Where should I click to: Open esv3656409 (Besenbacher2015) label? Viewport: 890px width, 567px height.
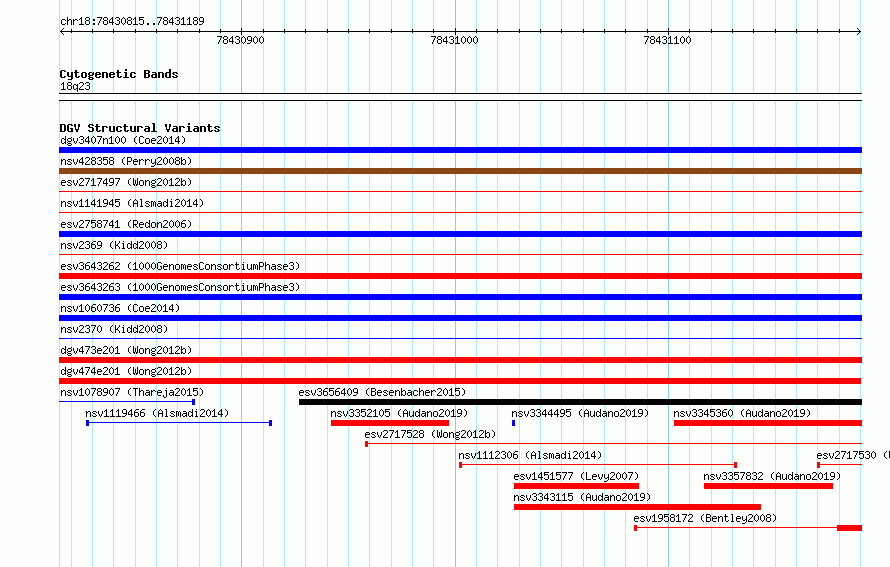tap(382, 392)
